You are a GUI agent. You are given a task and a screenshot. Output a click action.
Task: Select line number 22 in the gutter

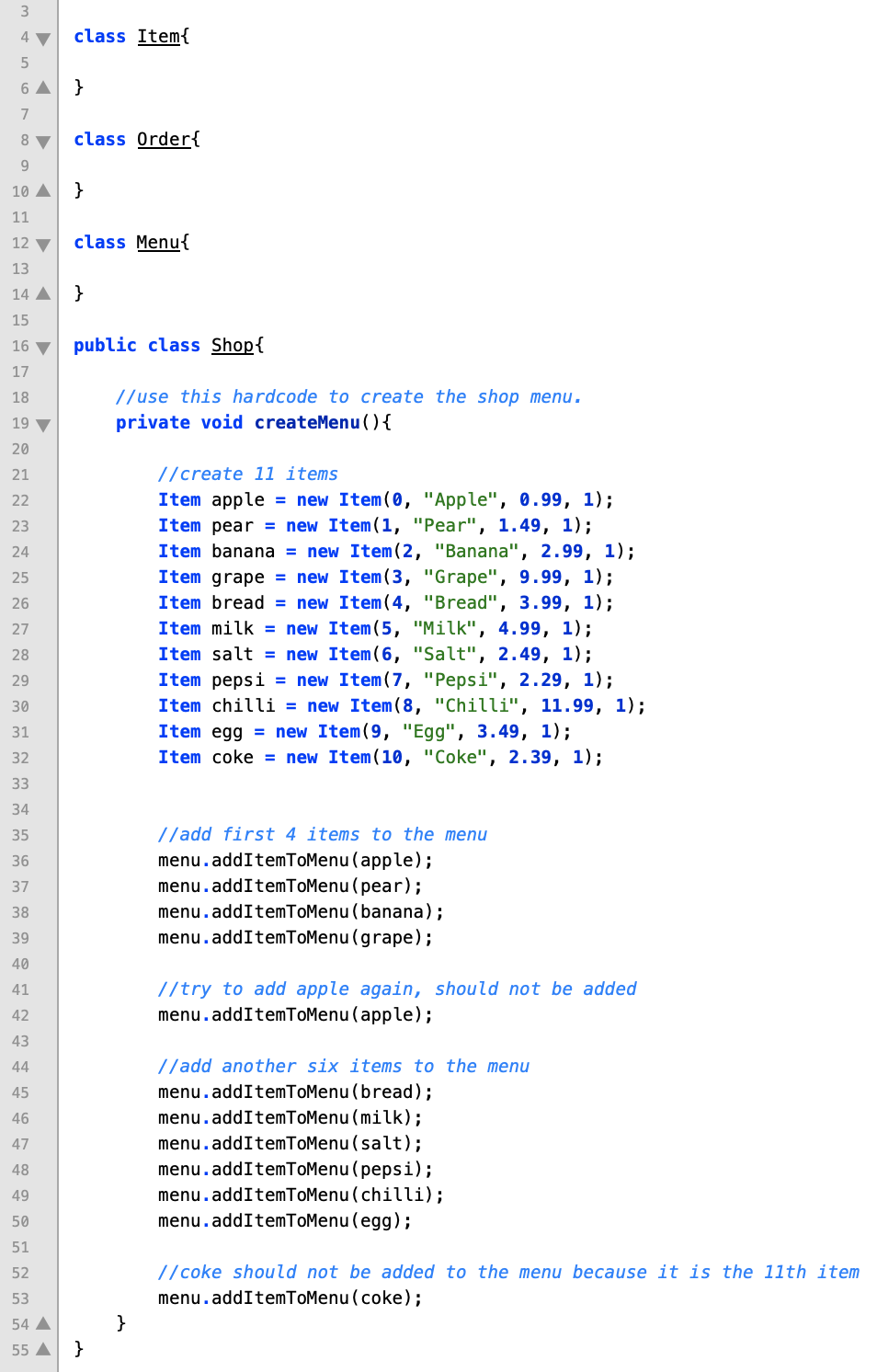(20, 501)
